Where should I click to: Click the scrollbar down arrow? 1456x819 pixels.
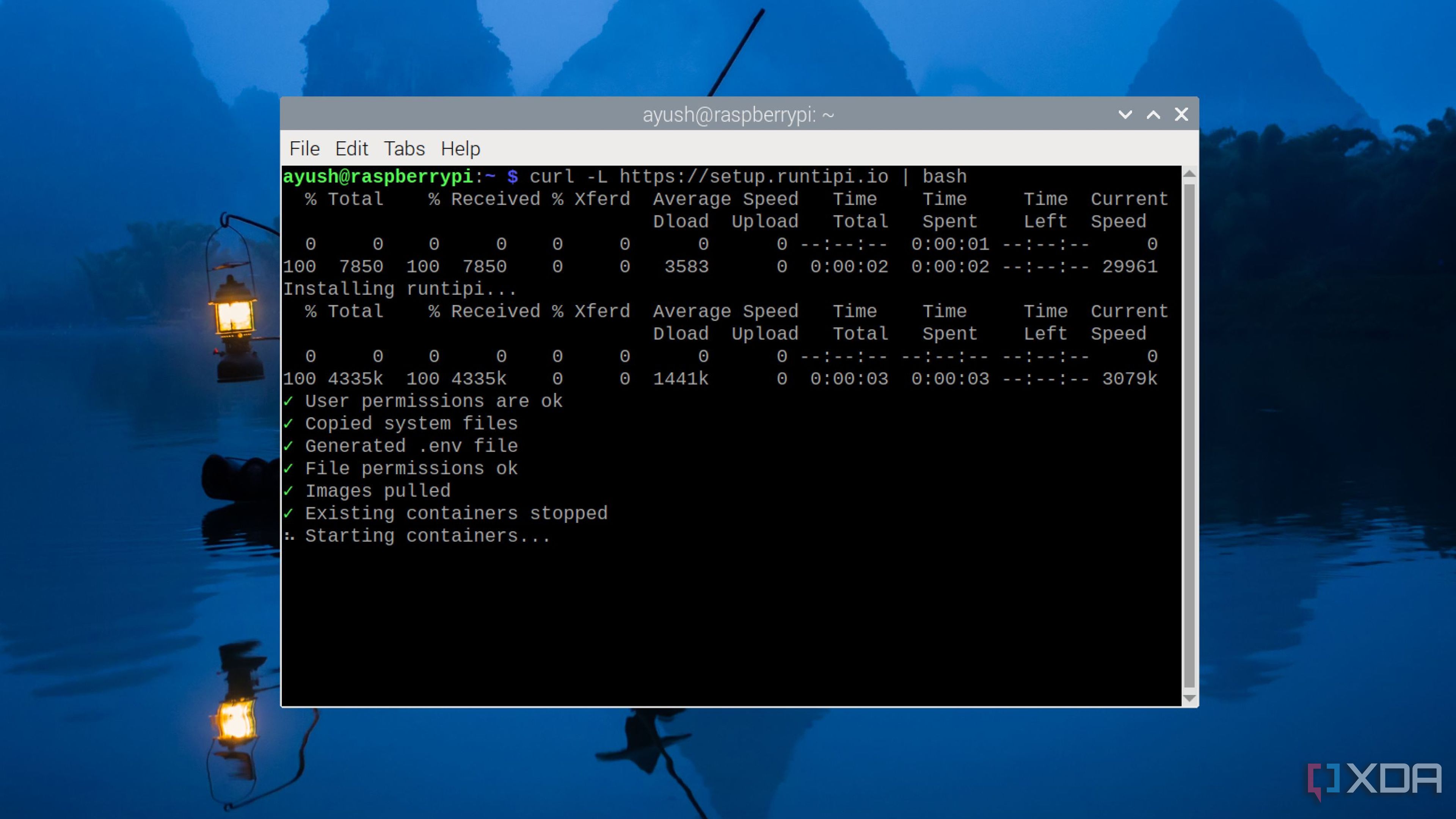pyautogui.click(x=1189, y=698)
